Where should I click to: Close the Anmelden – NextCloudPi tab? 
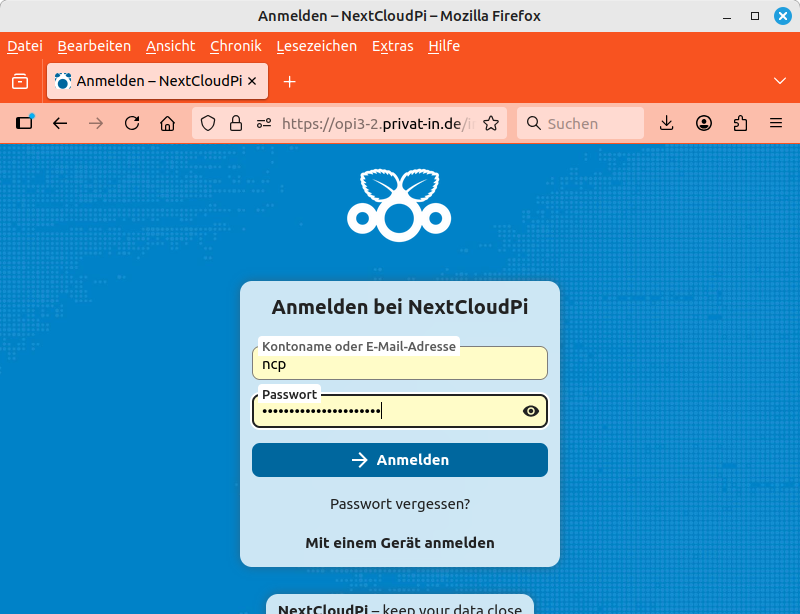(x=253, y=81)
